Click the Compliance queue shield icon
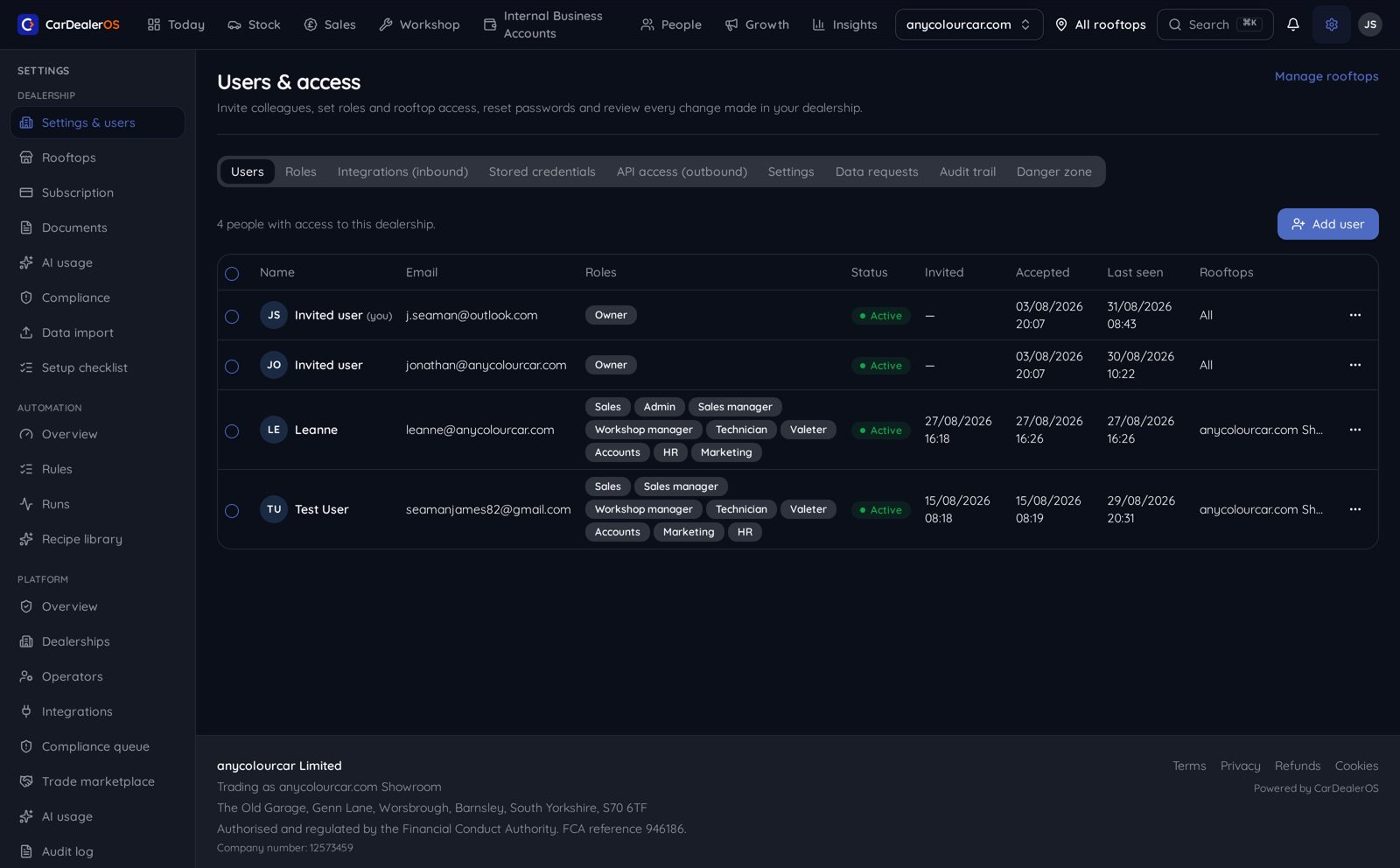The image size is (1400, 868). 26,746
